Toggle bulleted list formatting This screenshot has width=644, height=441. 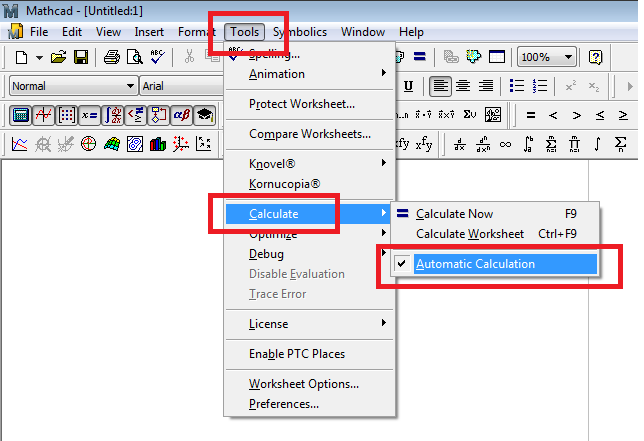[517, 86]
